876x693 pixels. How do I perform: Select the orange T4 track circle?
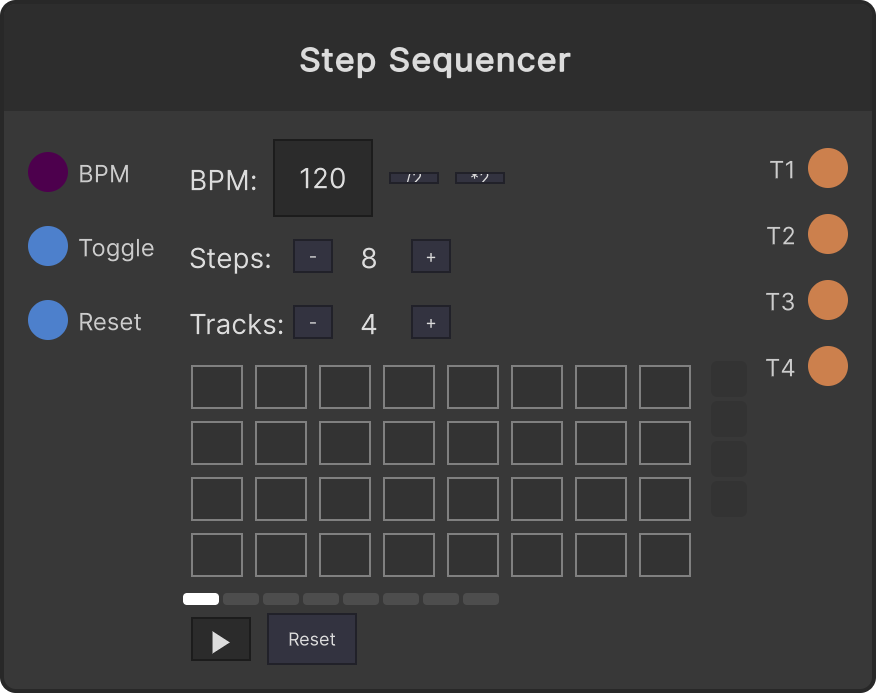click(828, 366)
